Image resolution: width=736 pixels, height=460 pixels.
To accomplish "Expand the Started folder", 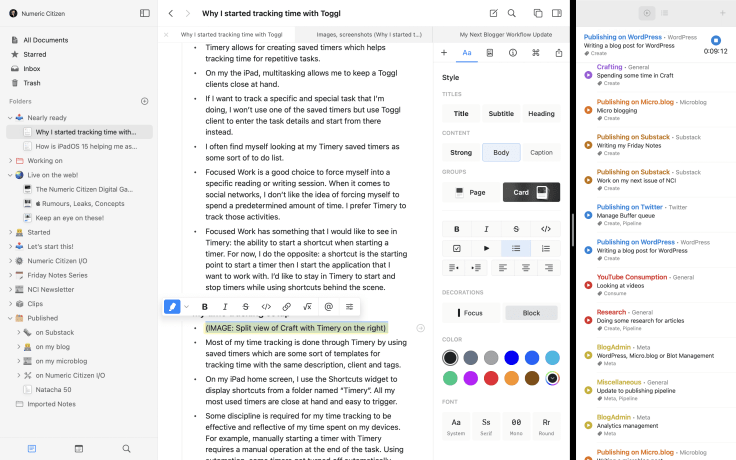I will 10,232.
